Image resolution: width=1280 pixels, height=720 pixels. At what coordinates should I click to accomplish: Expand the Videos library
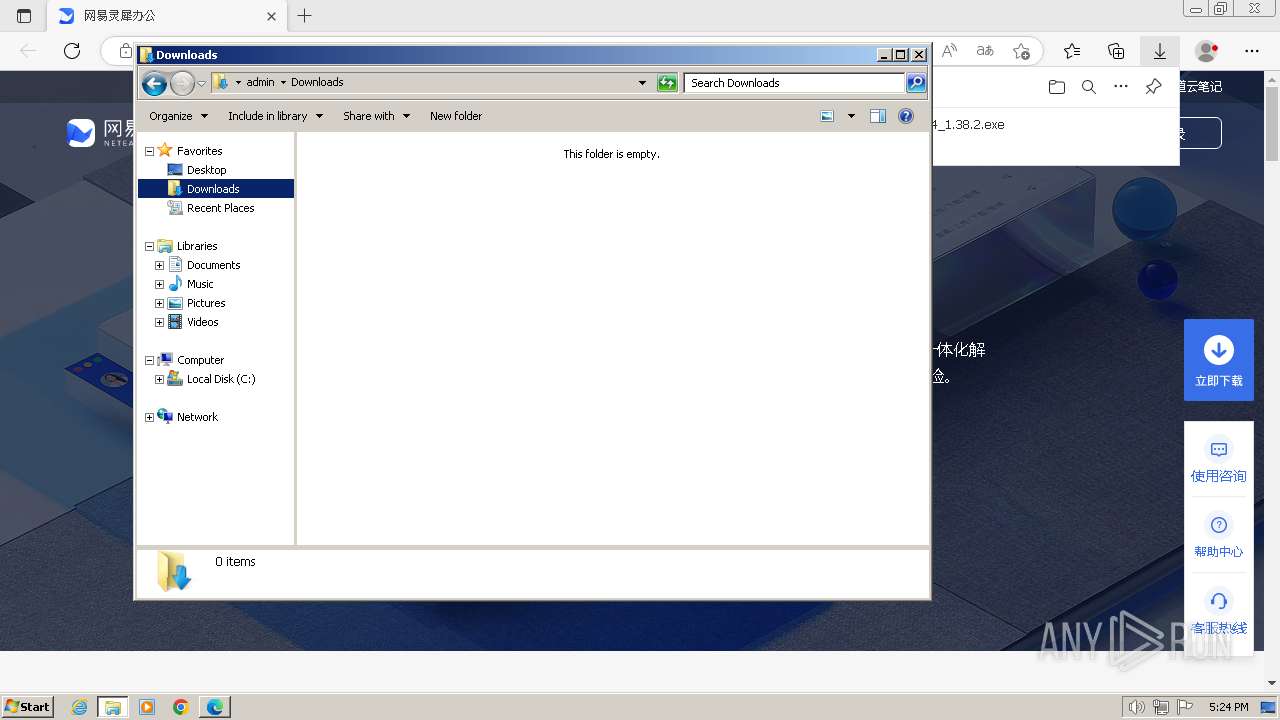[x=159, y=322]
